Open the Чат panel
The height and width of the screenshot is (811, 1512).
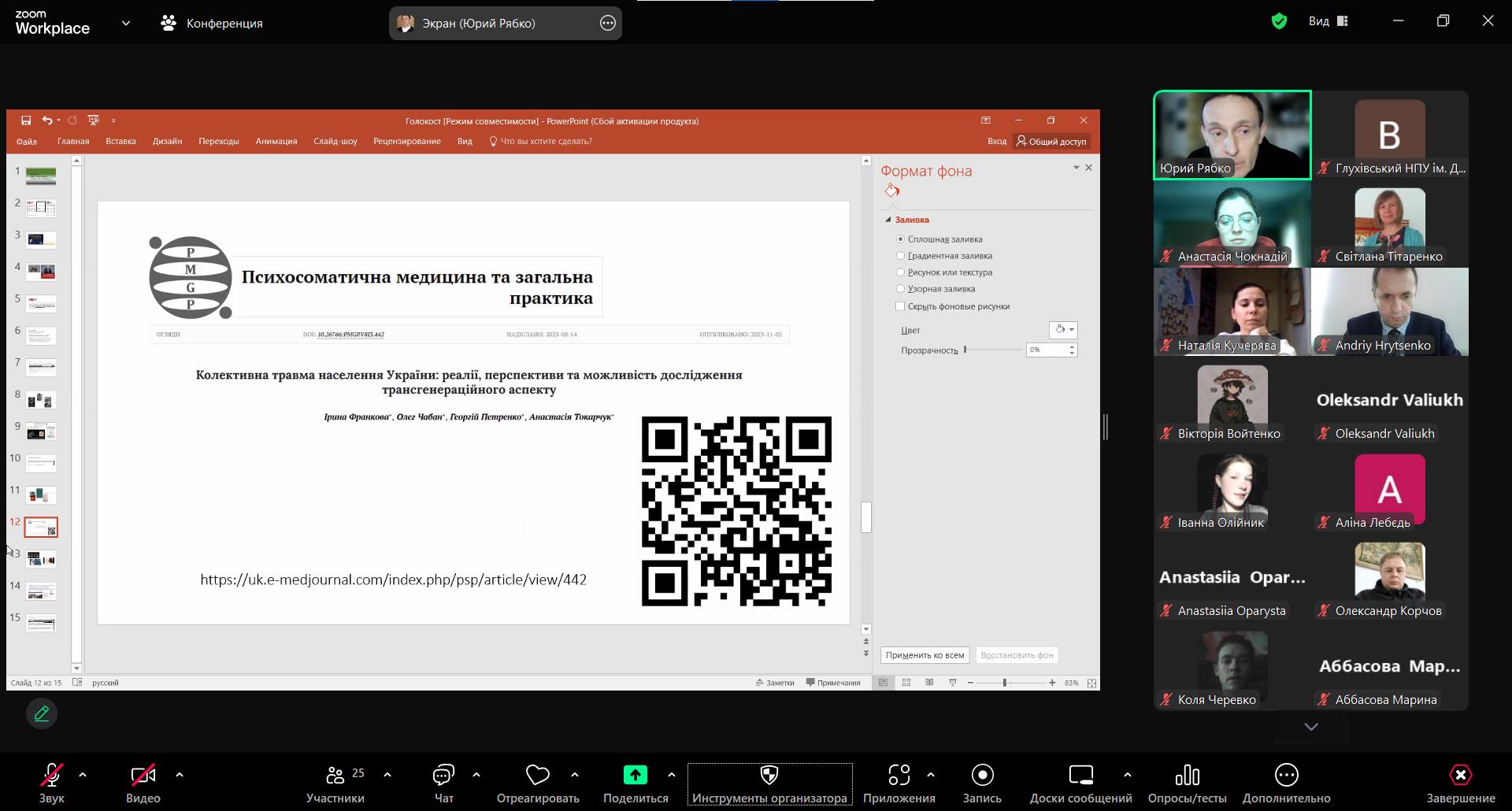tap(443, 784)
